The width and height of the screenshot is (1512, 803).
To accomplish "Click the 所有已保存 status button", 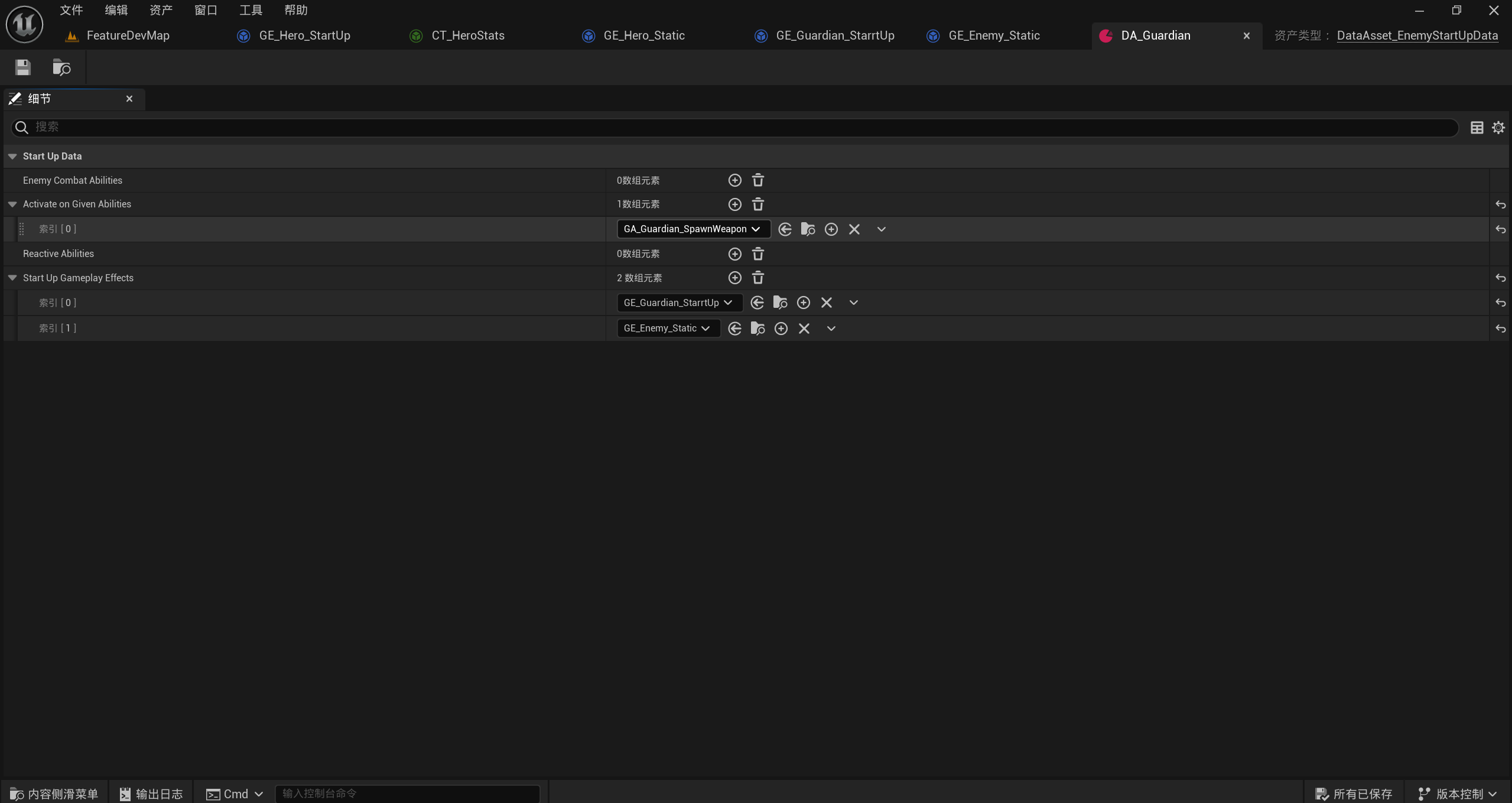I will point(1354,794).
